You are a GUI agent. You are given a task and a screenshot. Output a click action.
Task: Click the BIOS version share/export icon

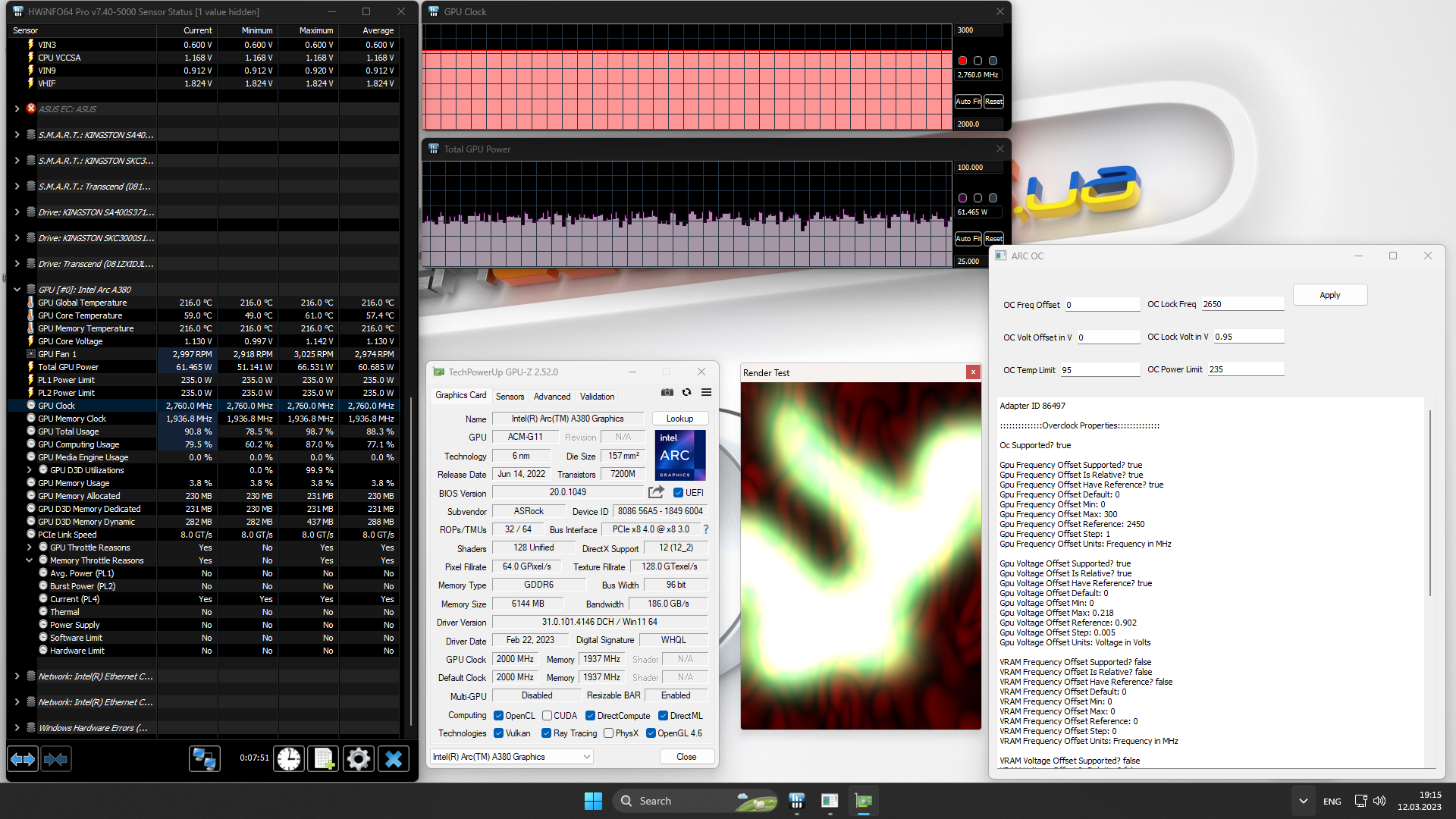pos(656,492)
